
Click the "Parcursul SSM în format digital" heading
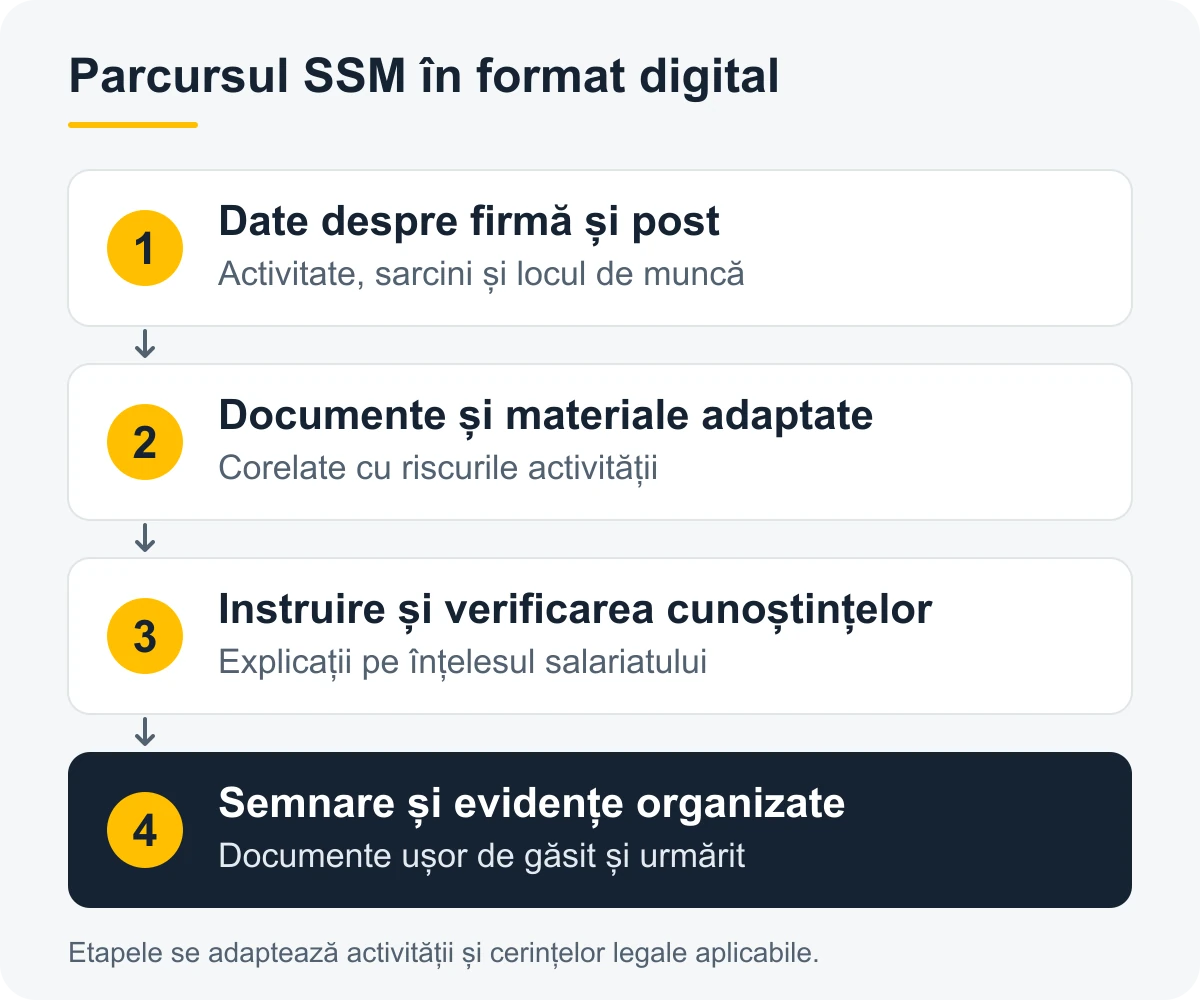tap(423, 77)
